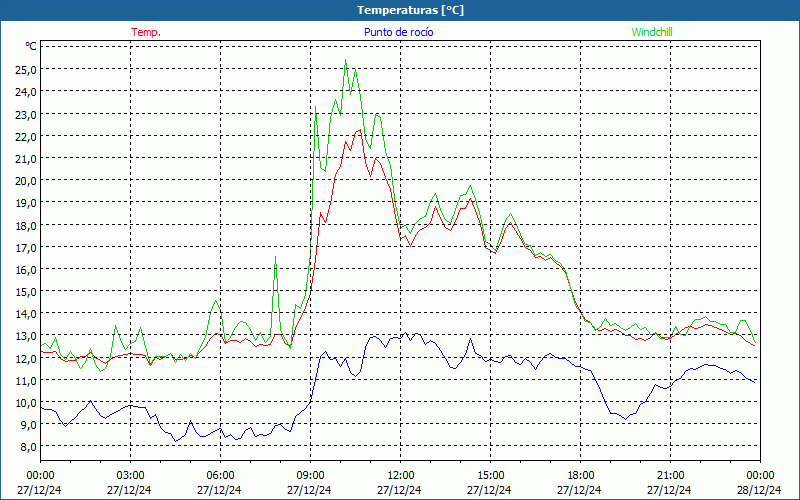This screenshot has height=500, width=800.
Task: Click the green 'Windchill' legend label
Action: point(652,32)
